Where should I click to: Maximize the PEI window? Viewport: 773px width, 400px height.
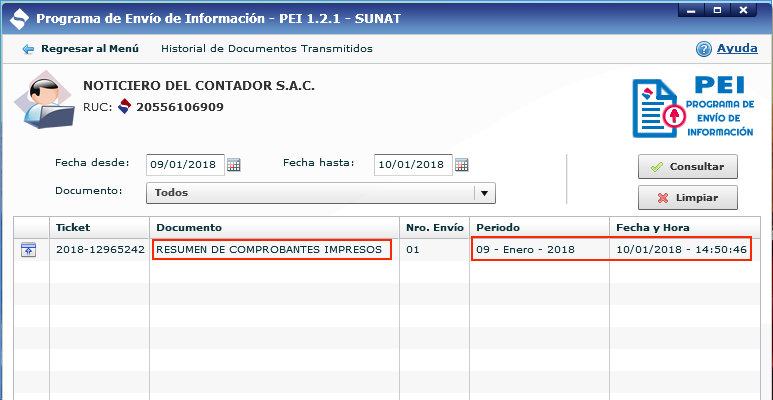[717, 9]
